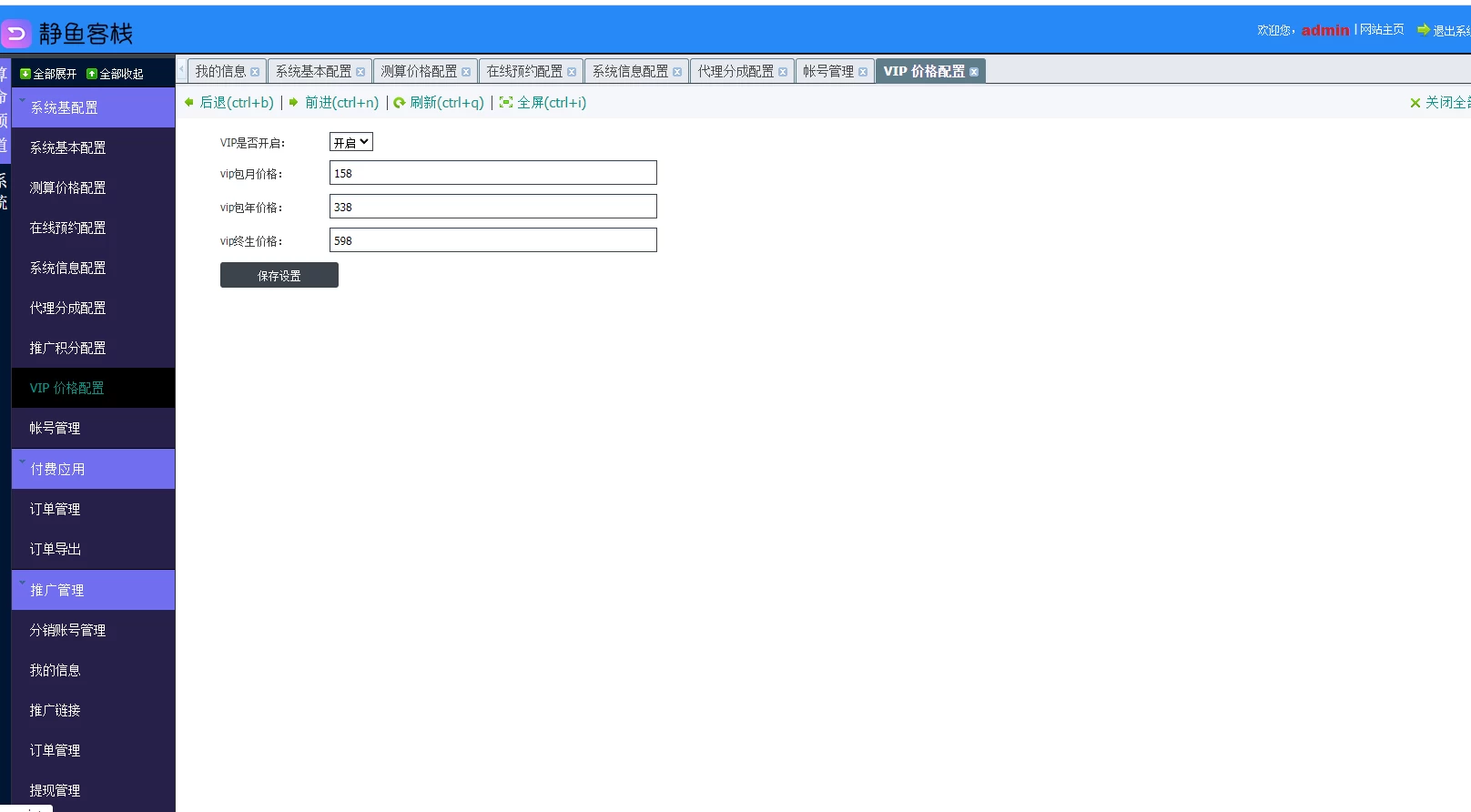Image resolution: width=1471 pixels, height=812 pixels.
Task: Go back using 后退(ctrl+b)
Action: point(236,103)
